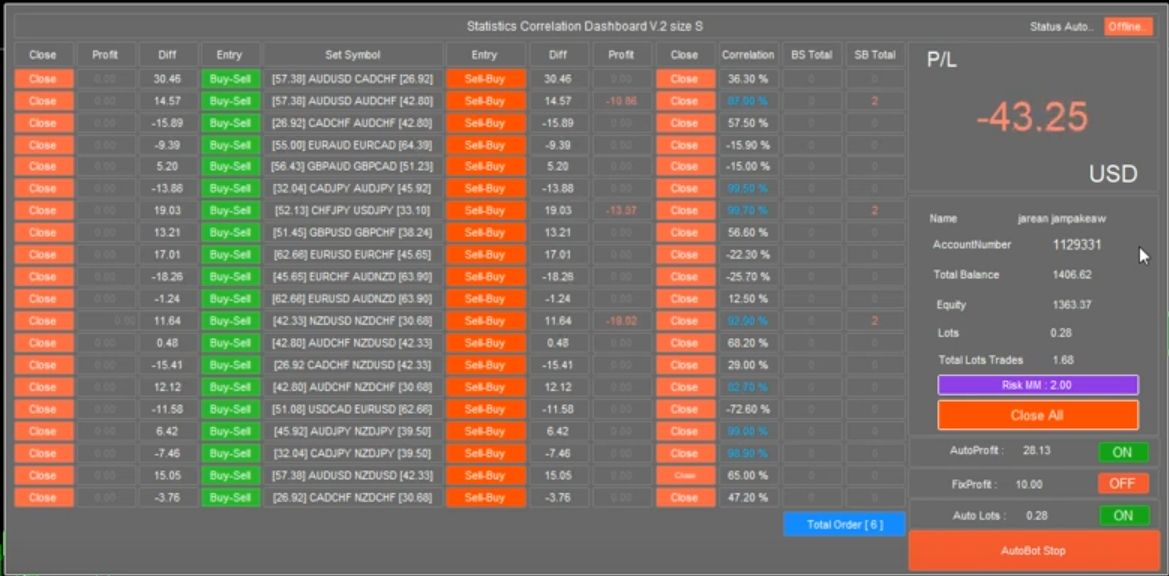Toggle the FixProfit OFF switch
The height and width of the screenshot is (576, 1169).
(x=1124, y=484)
